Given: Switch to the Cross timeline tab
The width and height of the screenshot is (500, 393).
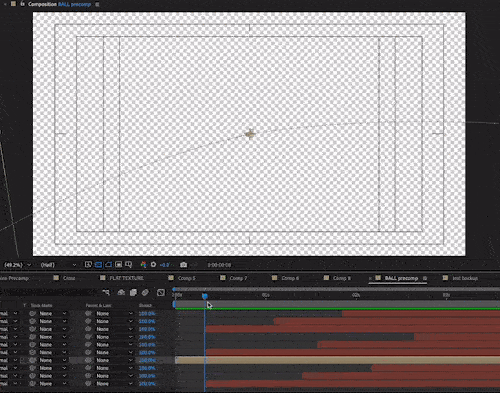Looking at the screenshot, I should 69,278.
